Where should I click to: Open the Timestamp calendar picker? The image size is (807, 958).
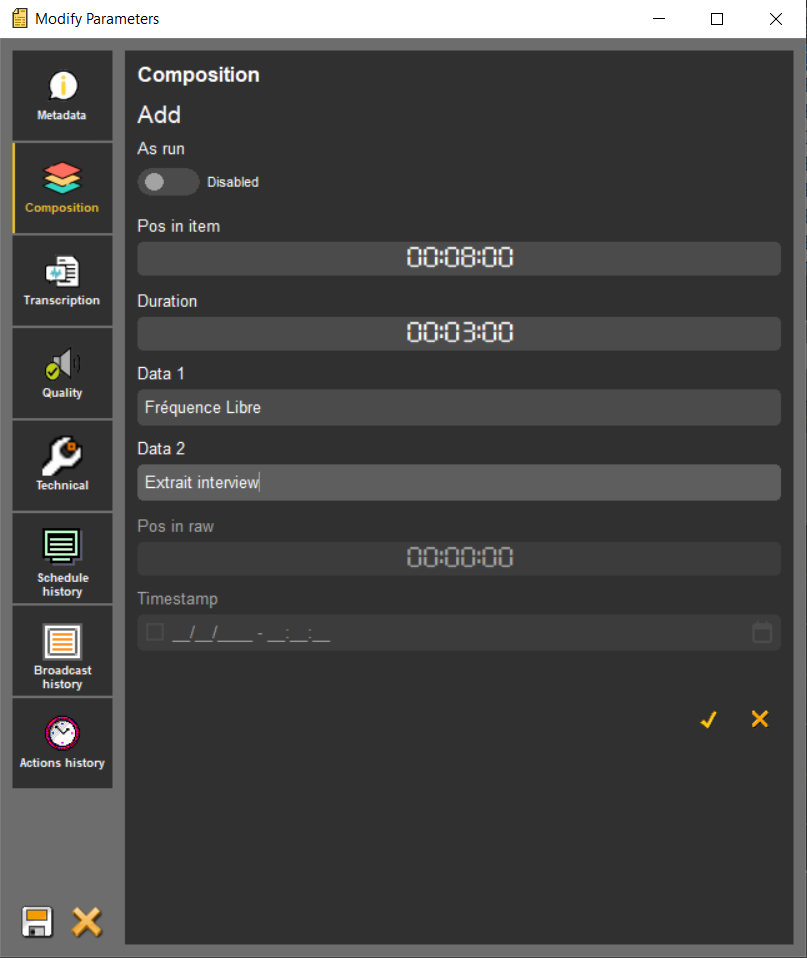761,632
